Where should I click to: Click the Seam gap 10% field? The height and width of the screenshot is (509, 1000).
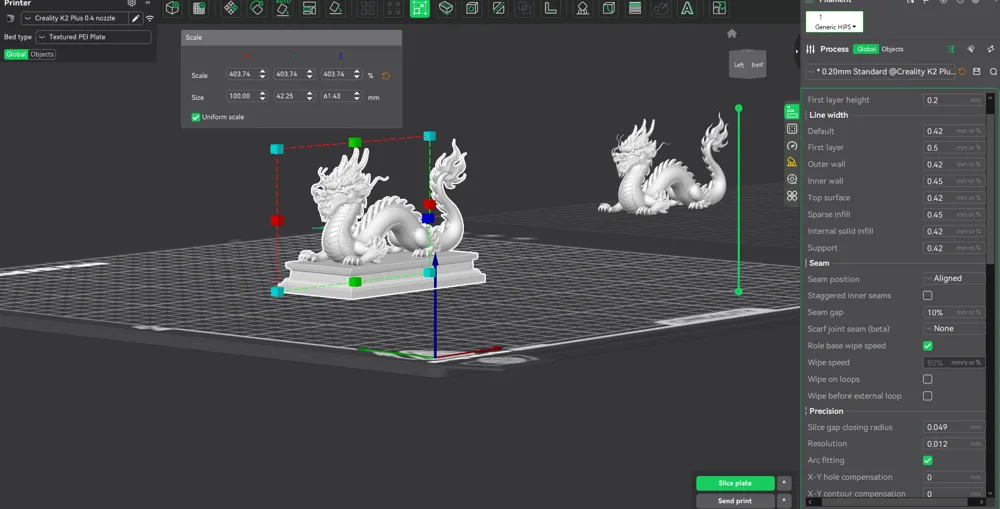tap(953, 313)
